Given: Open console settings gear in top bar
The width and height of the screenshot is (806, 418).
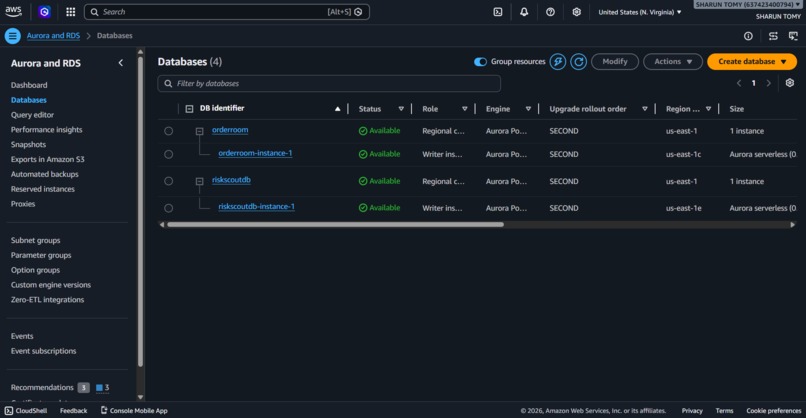Looking at the screenshot, I should pos(576,12).
